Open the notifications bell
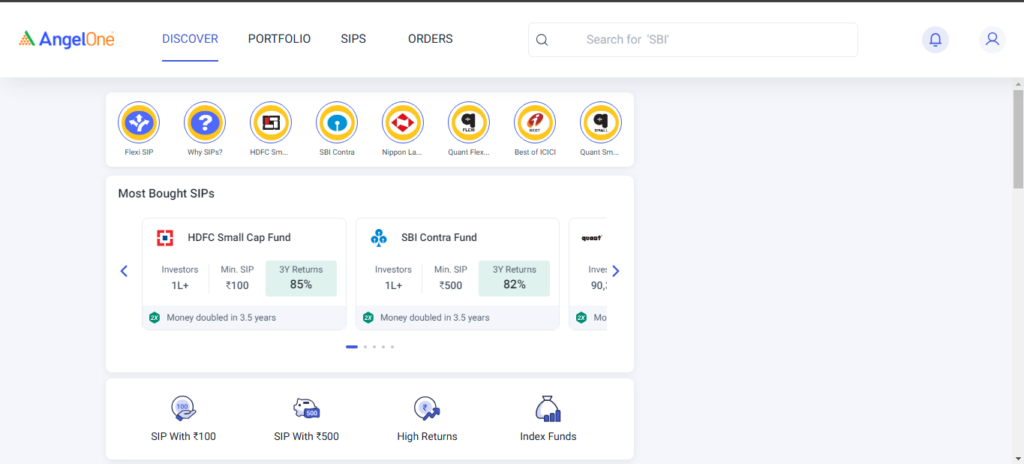The height and width of the screenshot is (464, 1024). [935, 40]
